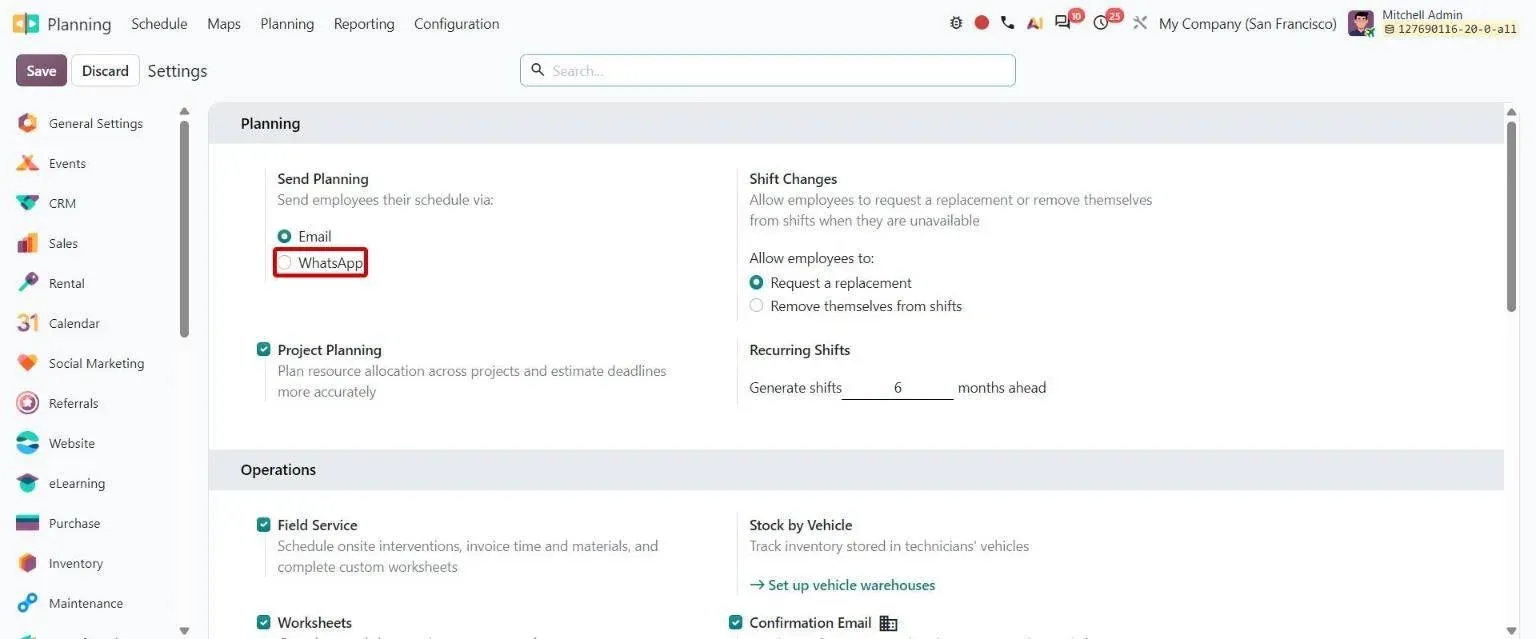
Task: Click the settings search field
Action: point(768,70)
